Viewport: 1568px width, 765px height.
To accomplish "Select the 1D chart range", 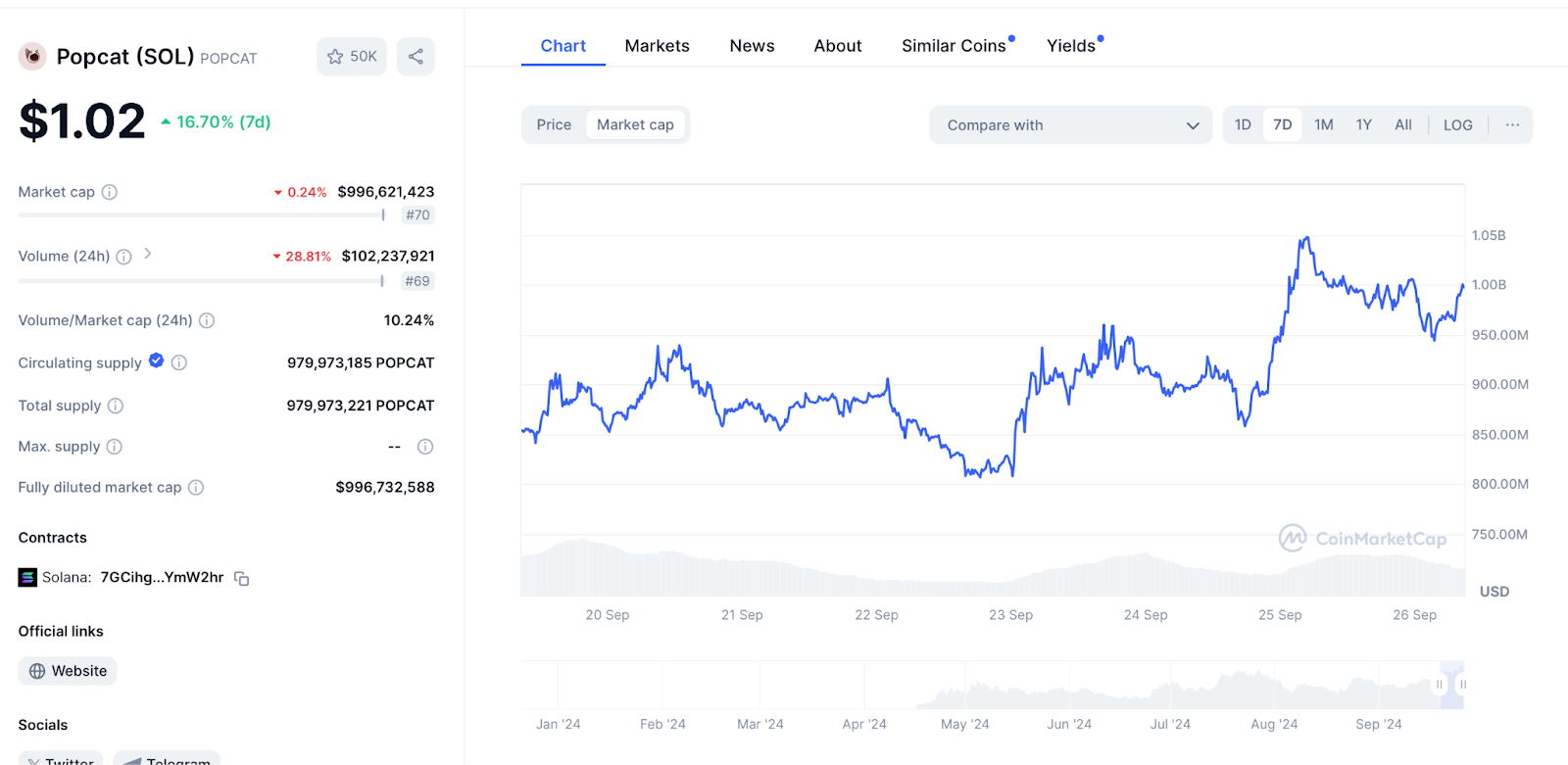I will tap(1243, 124).
